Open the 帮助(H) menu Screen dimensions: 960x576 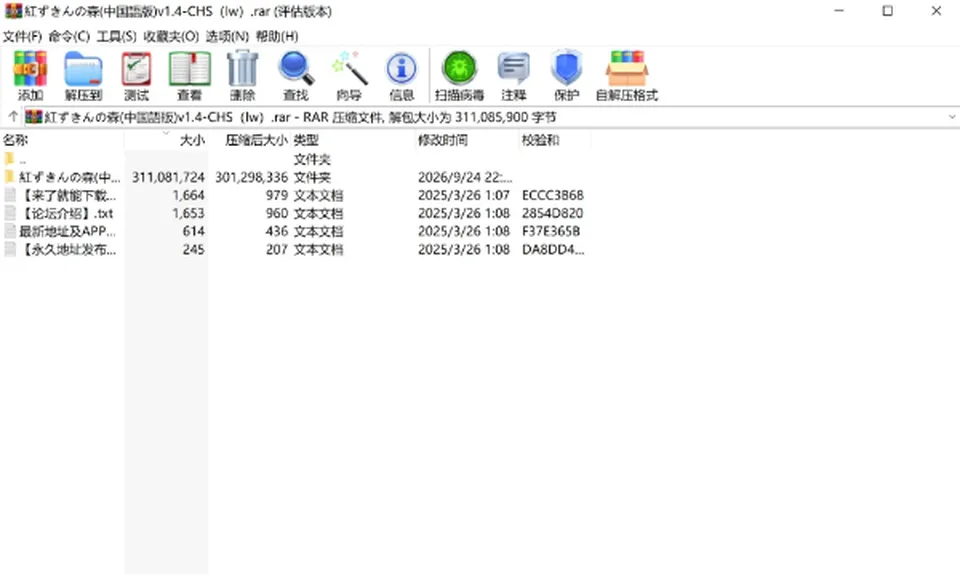pos(277,36)
